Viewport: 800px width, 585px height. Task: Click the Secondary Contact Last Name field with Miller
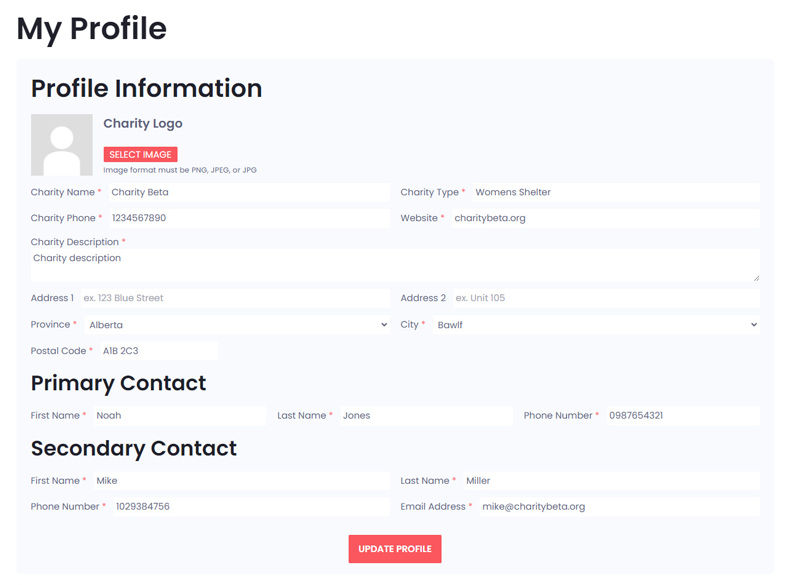612,481
